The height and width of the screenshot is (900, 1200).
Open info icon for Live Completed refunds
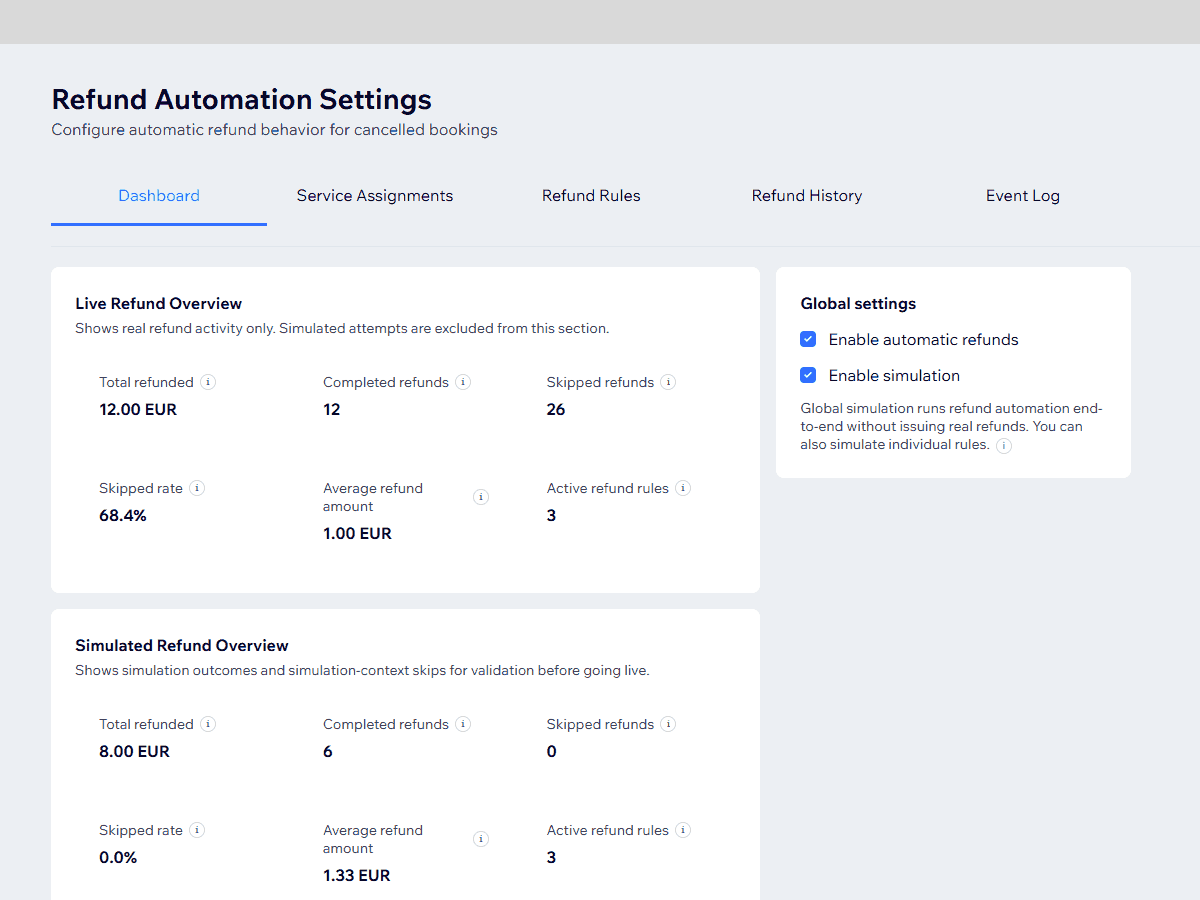tap(463, 382)
